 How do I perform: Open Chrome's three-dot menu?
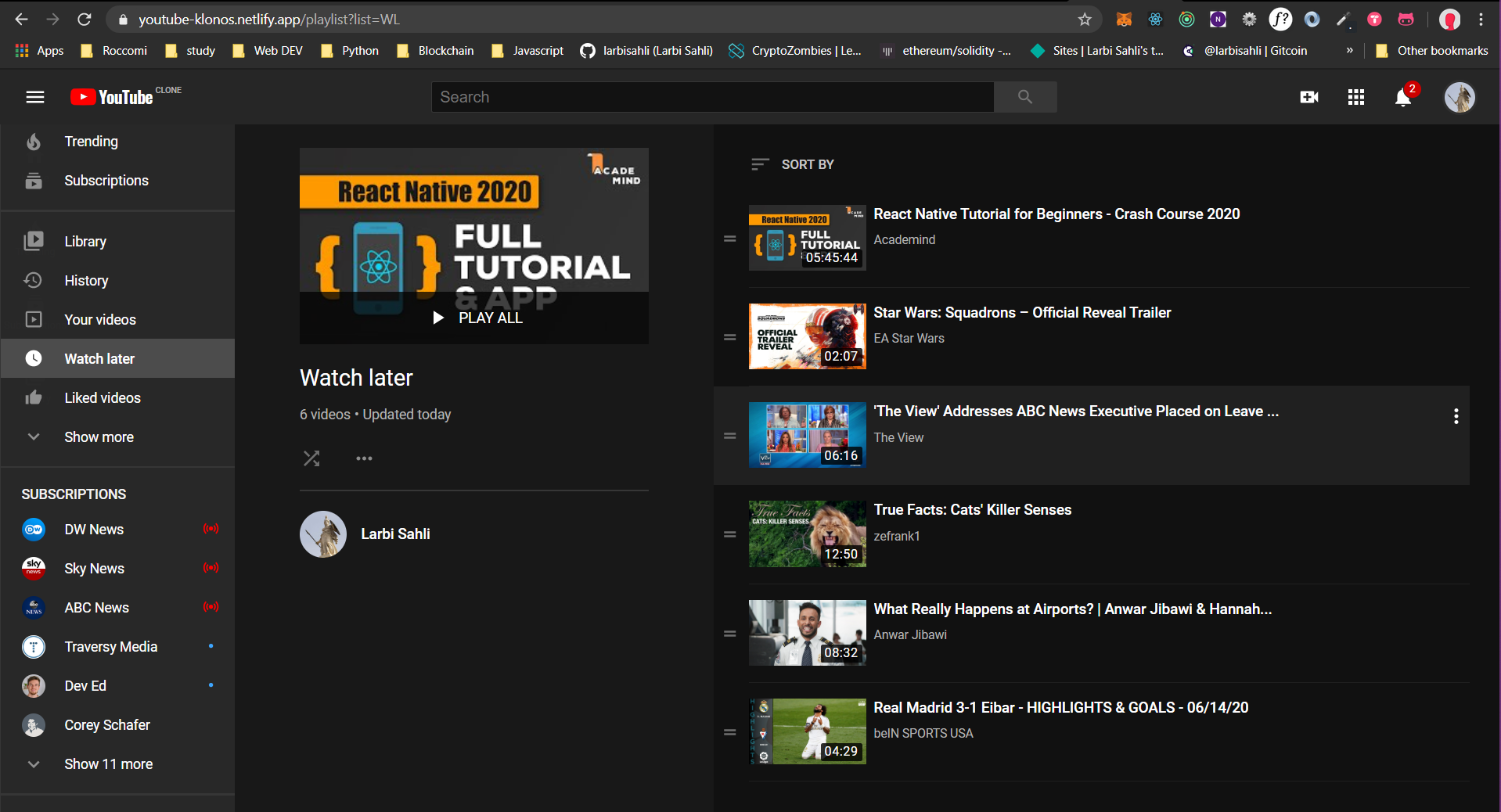1481,20
